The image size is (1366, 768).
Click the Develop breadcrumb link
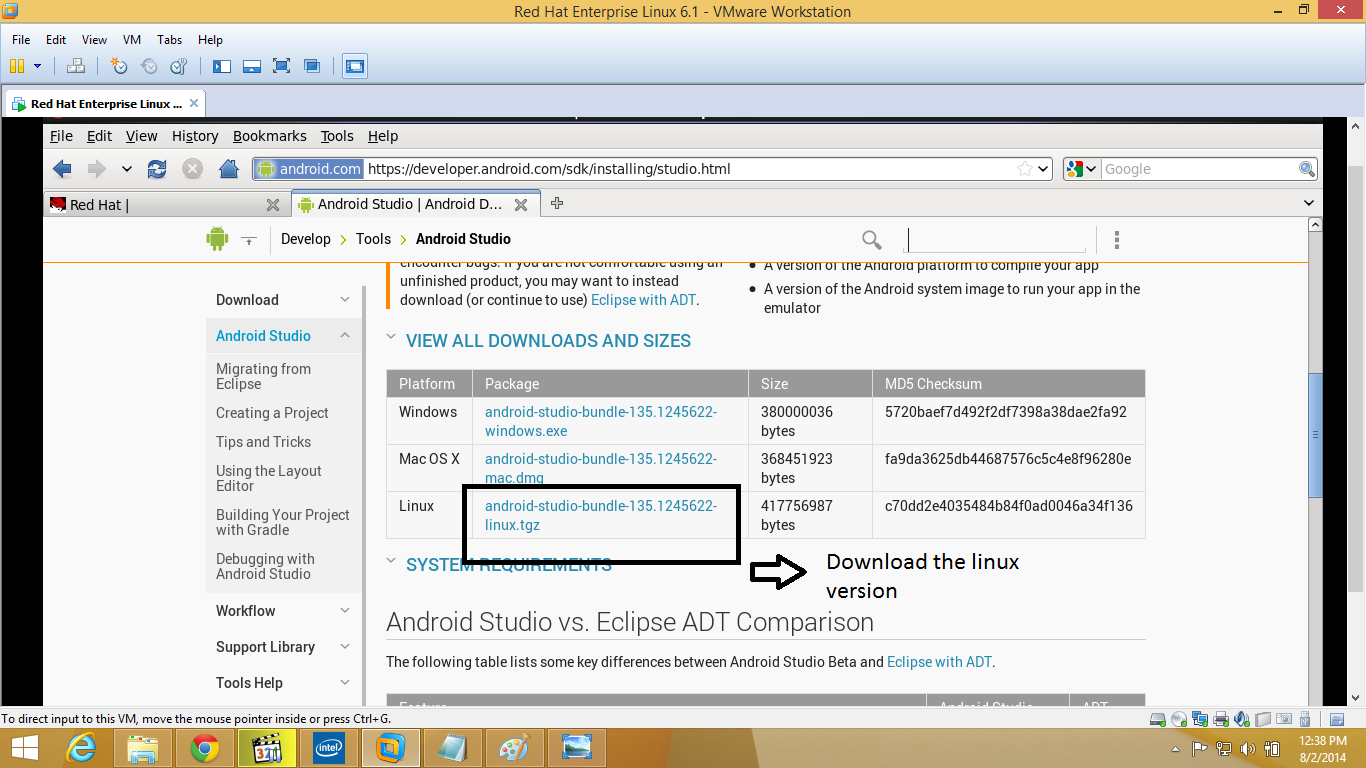coord(306,239)
